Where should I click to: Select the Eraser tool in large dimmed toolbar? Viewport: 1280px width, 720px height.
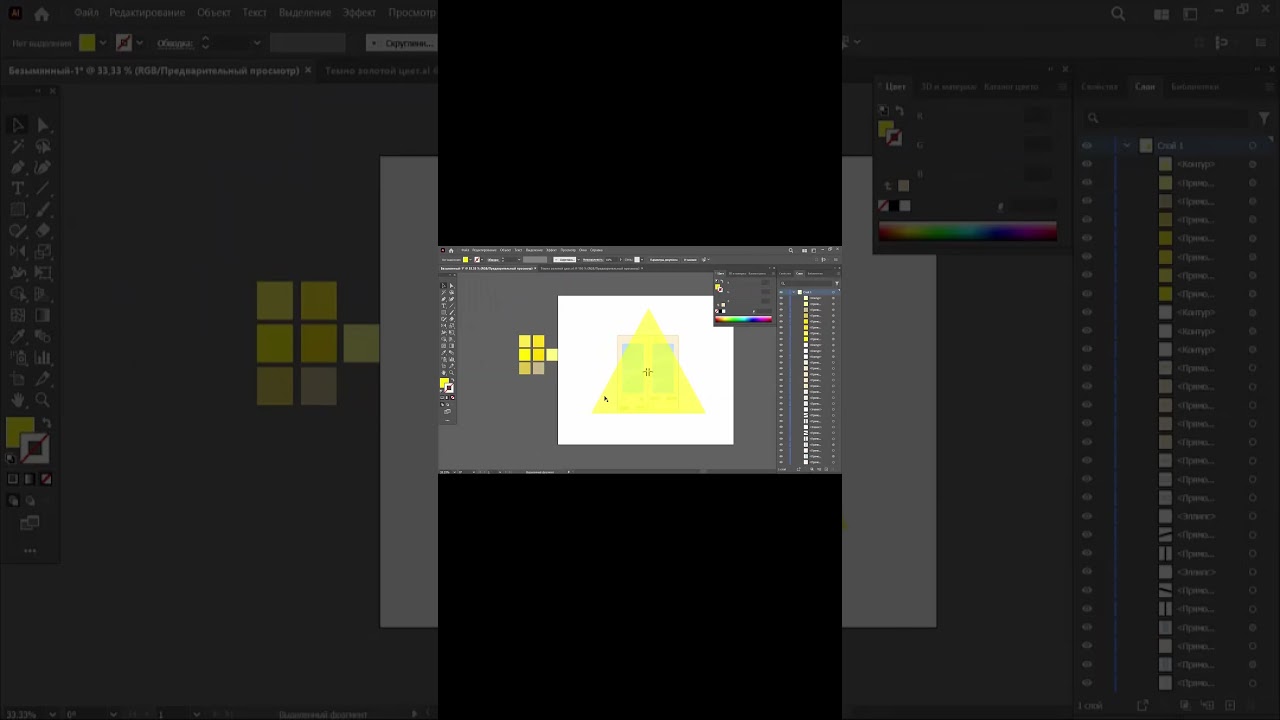coord(43,230)
